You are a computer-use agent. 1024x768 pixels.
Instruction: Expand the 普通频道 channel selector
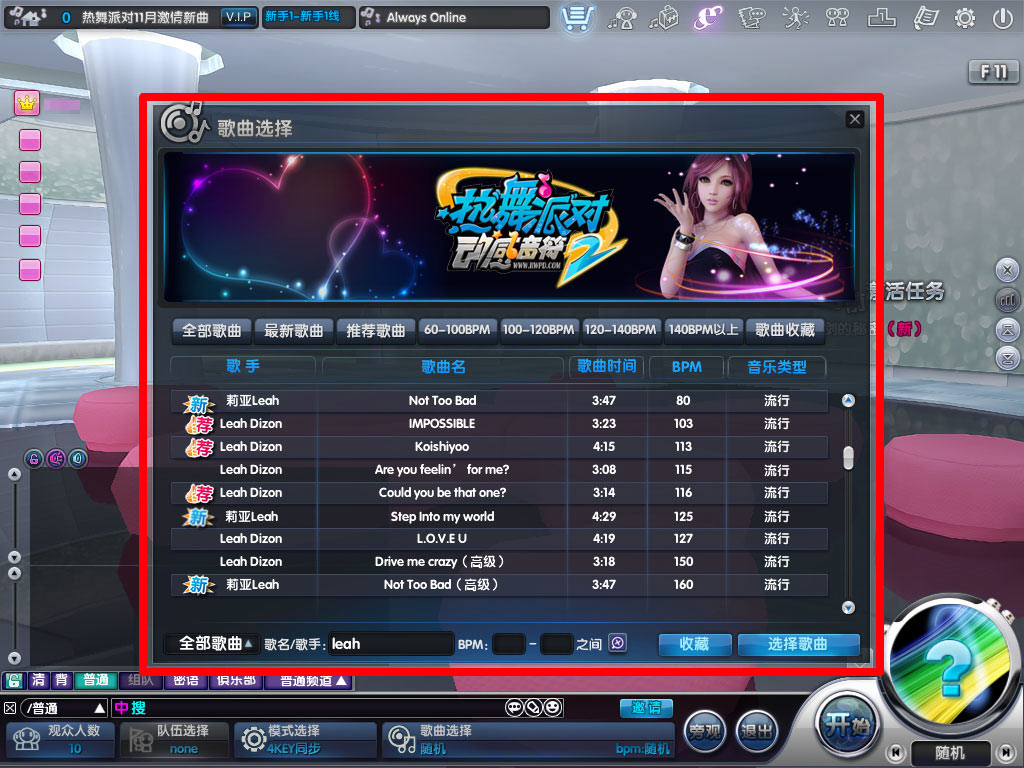pyautogui.click(x=313, y=681)
